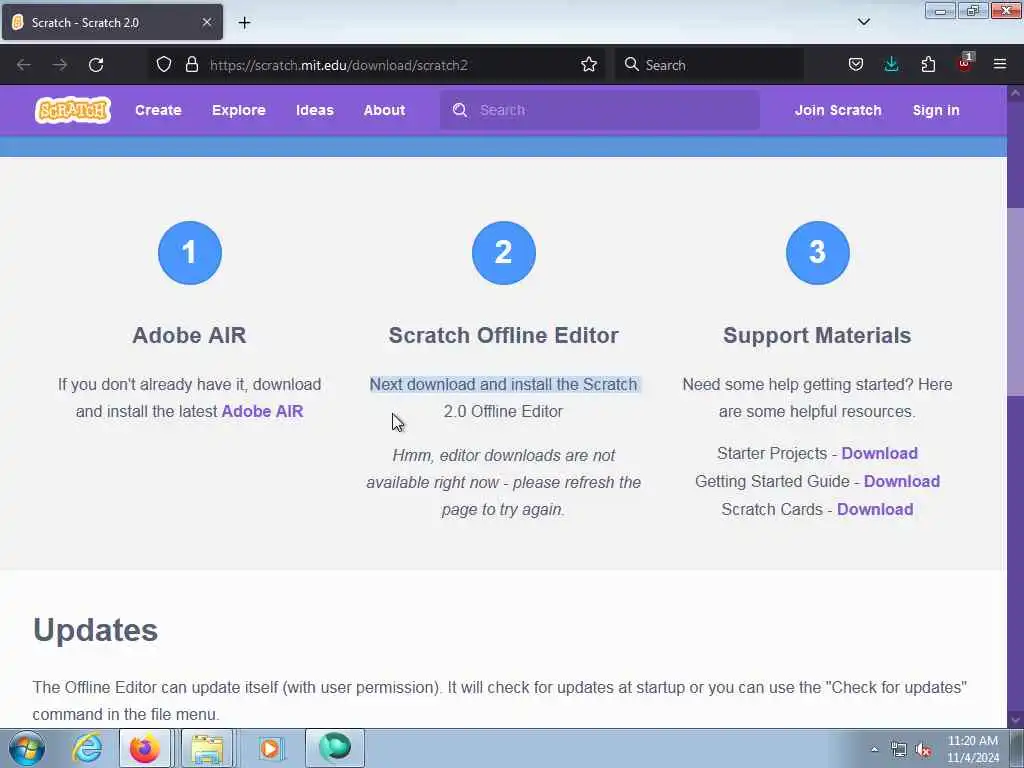Screen dimensions: 1024x768
Task: Open the Windows Start button
Action: tap(27, 748)
